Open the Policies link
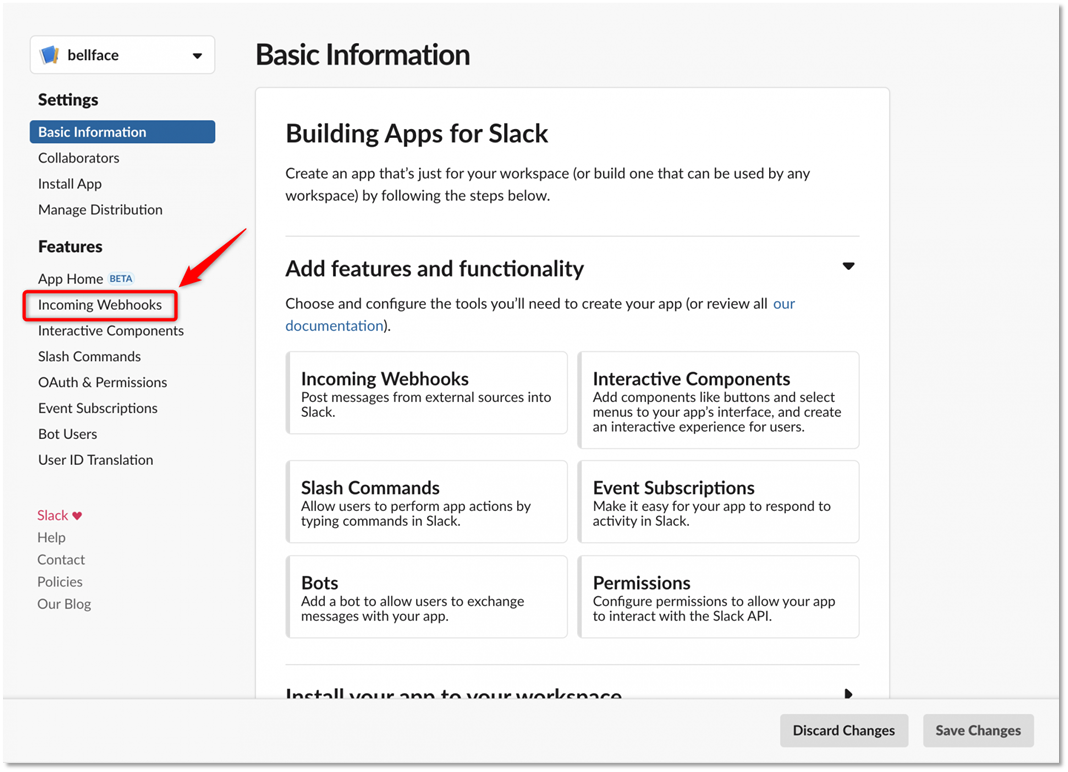Image resolution: width=1068 pixels, height=772 pixels. [59, 583]
